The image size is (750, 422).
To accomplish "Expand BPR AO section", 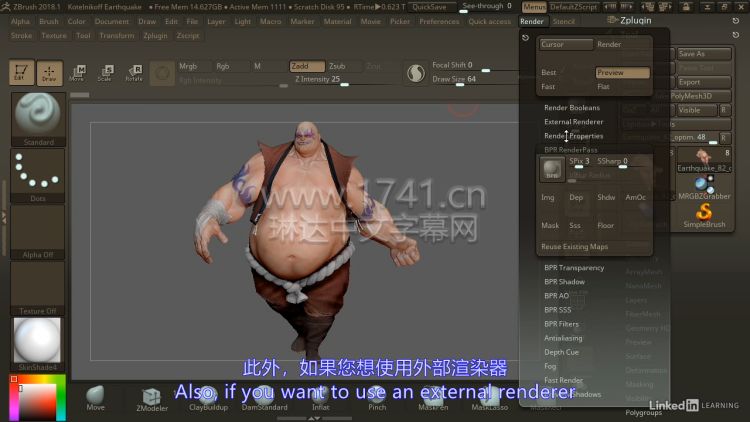I will [x=556, y=296].
